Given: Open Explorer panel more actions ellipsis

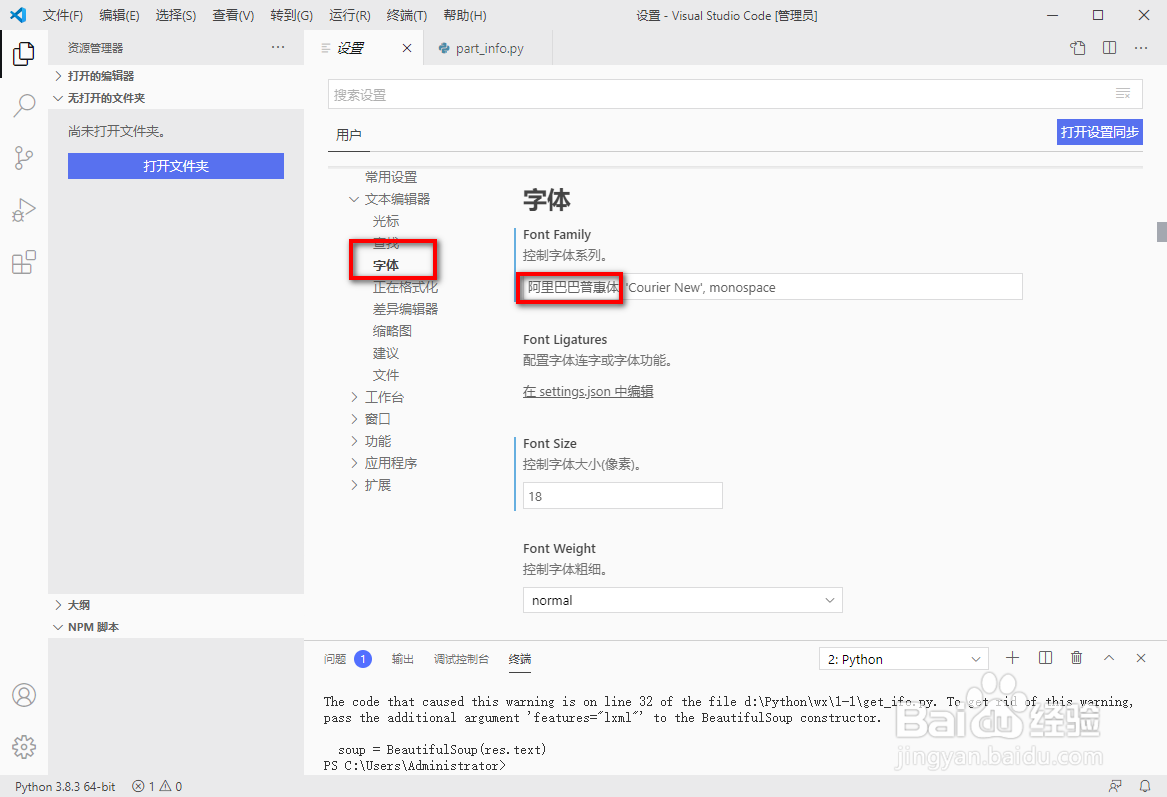Looking at the screenshot, I should [x=278, y=48].
